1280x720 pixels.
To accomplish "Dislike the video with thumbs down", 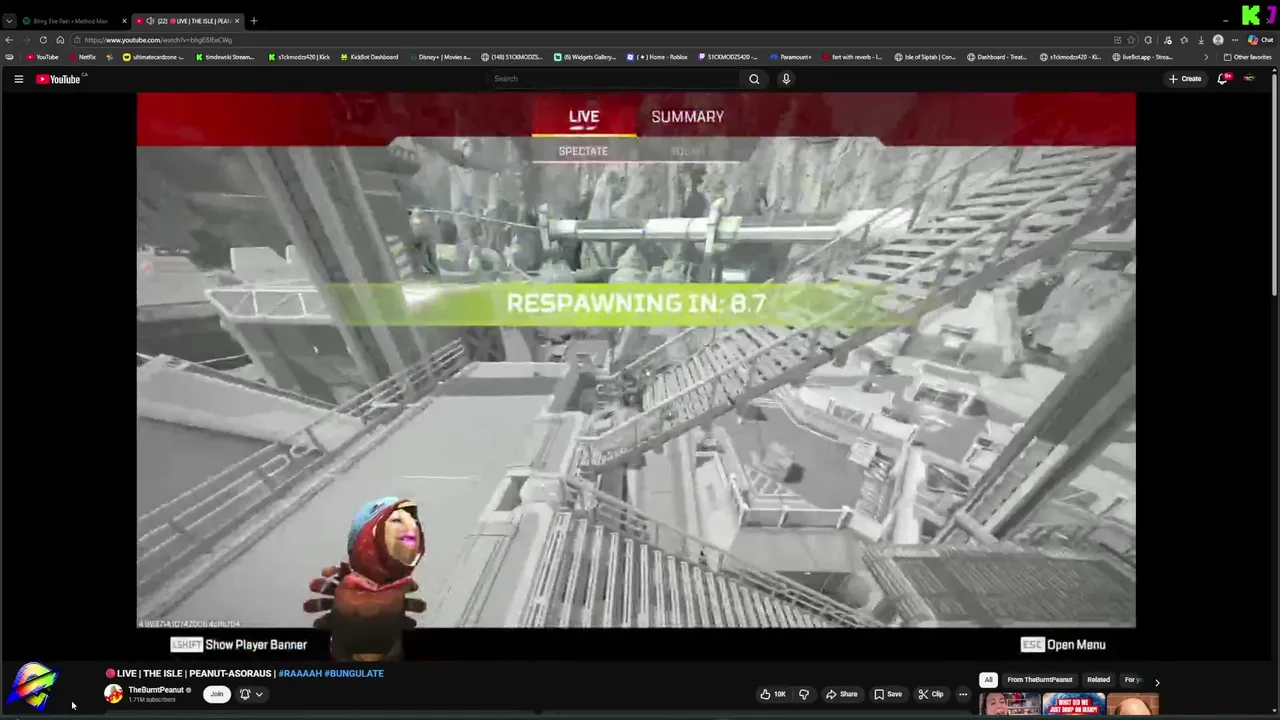I will (x=804, y=694).
